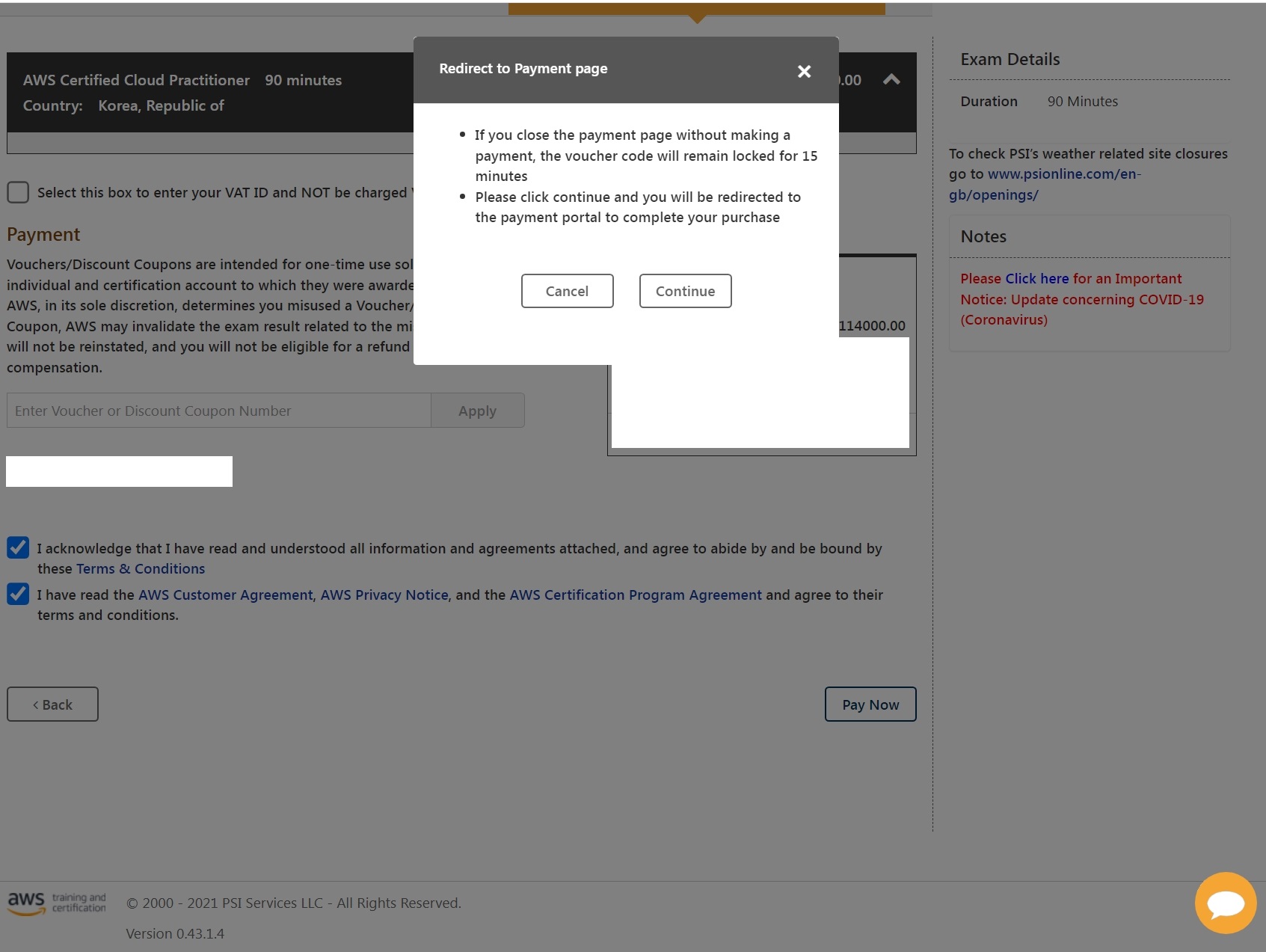Open the psionline.com openings link

point(1045,184)
